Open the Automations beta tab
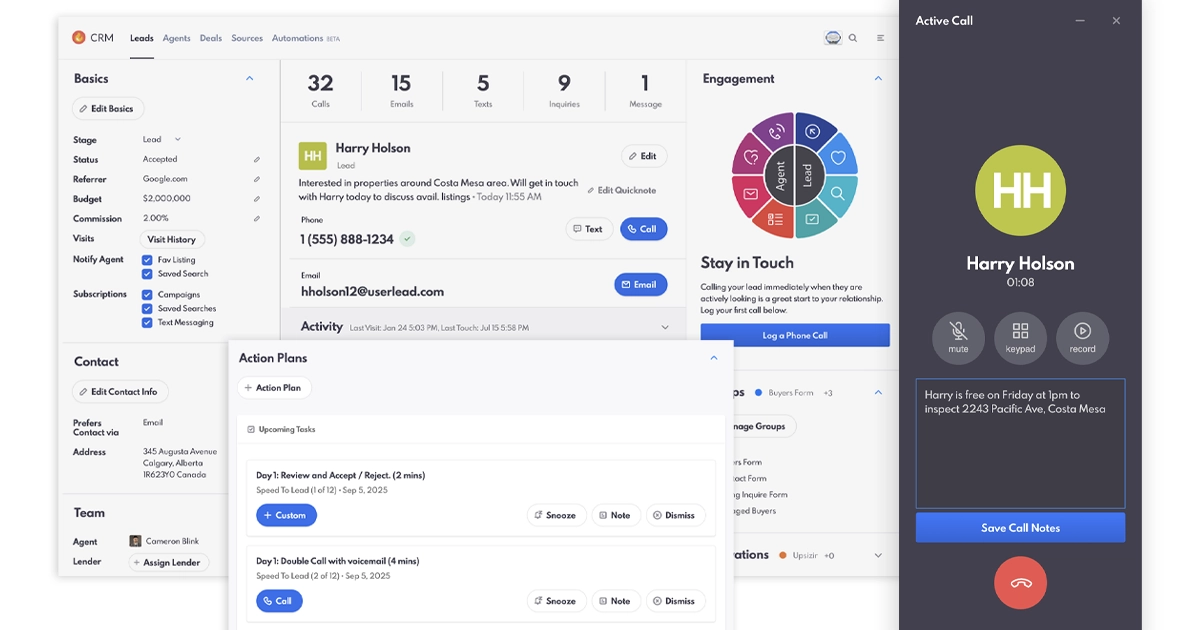Image resolution: width=1200 pixels, height=630 pixels. tap(306, 38)
